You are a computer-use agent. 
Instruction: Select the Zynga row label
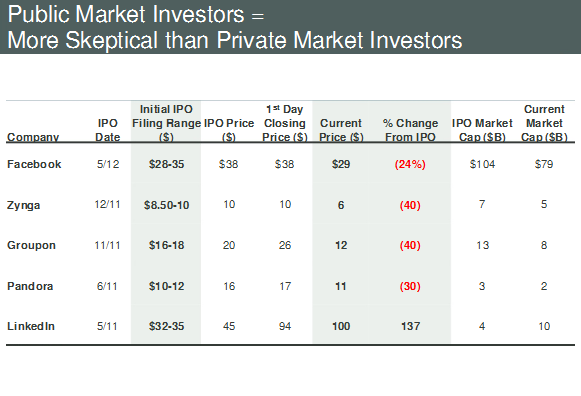pos(23,205)
